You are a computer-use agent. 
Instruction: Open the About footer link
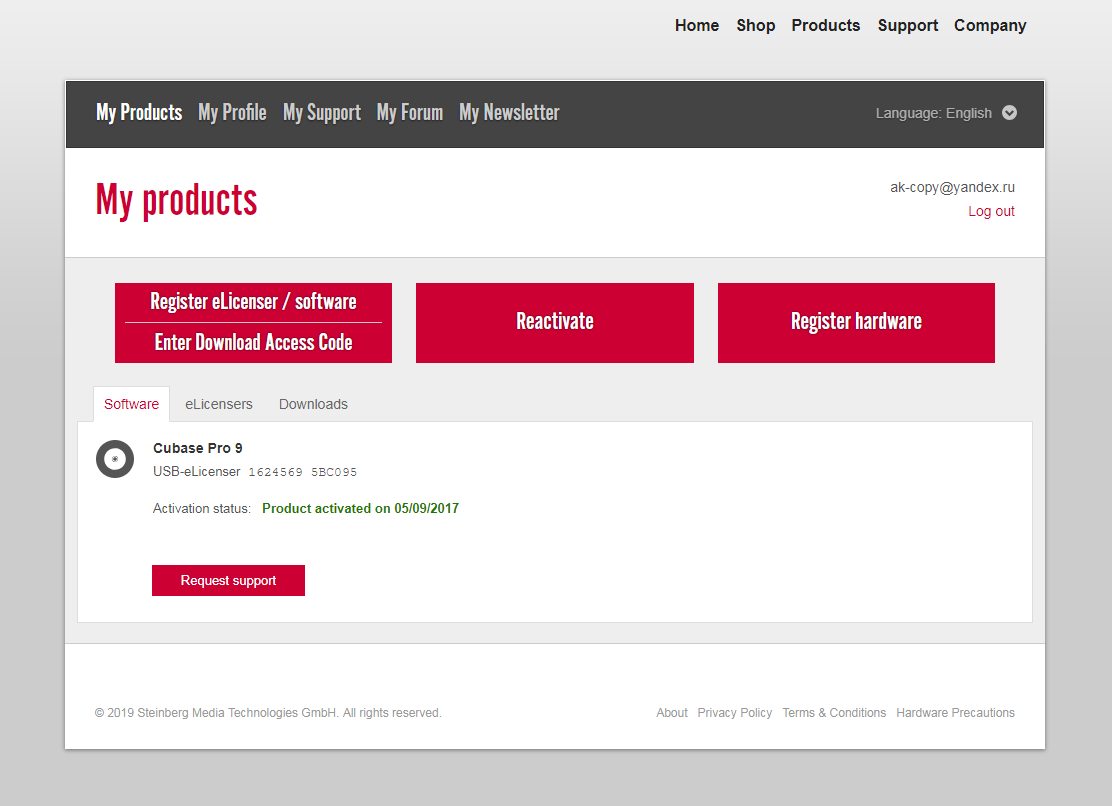coord(672,712)
